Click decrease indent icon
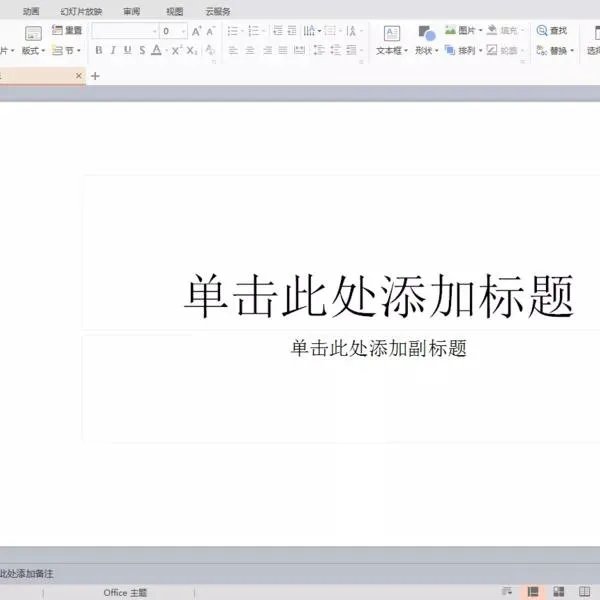The height and width of the screenshot is (600, 600). (278, 31)
